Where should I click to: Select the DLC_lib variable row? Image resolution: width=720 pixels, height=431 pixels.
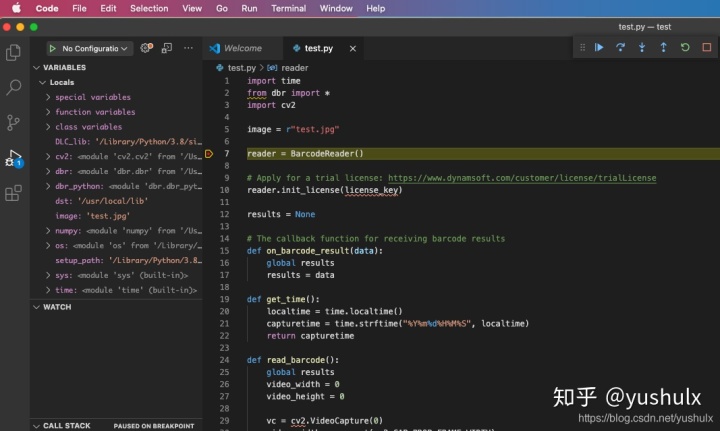(x=117, y=142)
